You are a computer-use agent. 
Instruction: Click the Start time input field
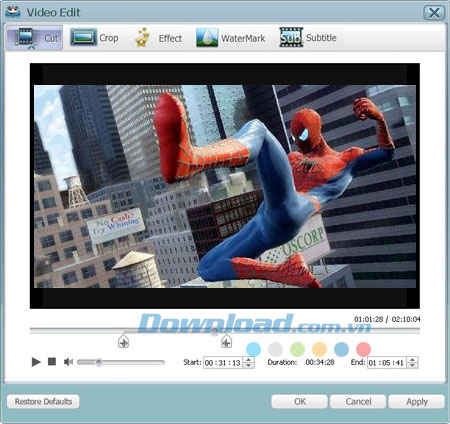click(x=223, y=363)
